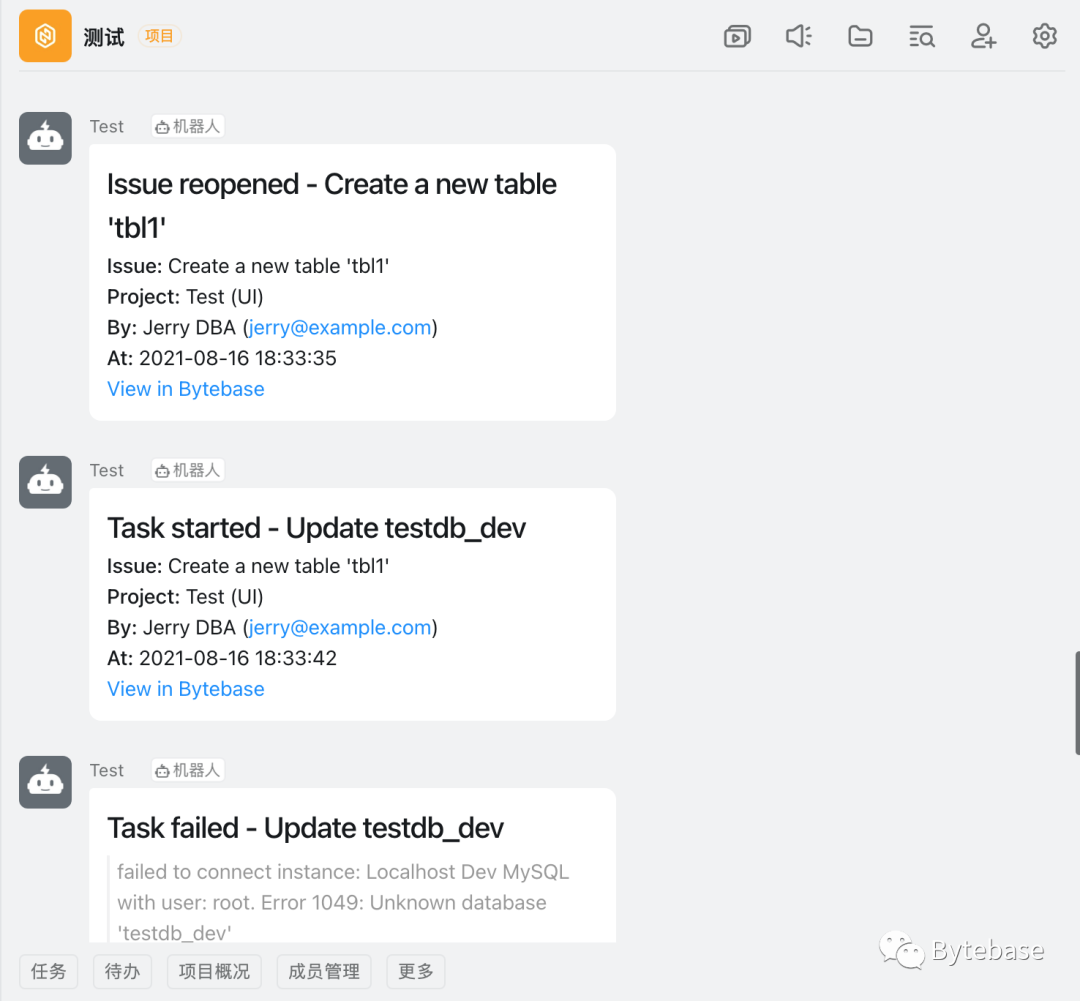
Task: Click Issue: Create a new table line in Task started card
Action: (x=248, y=566)
